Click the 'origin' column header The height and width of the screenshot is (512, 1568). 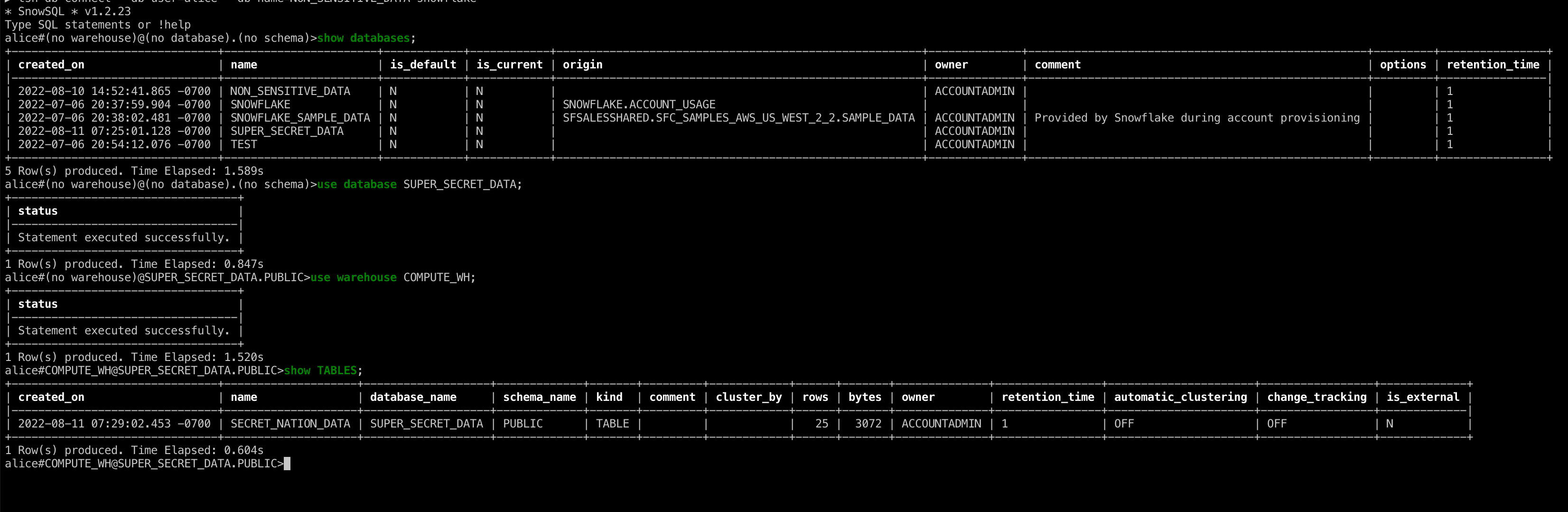point(582,65)
